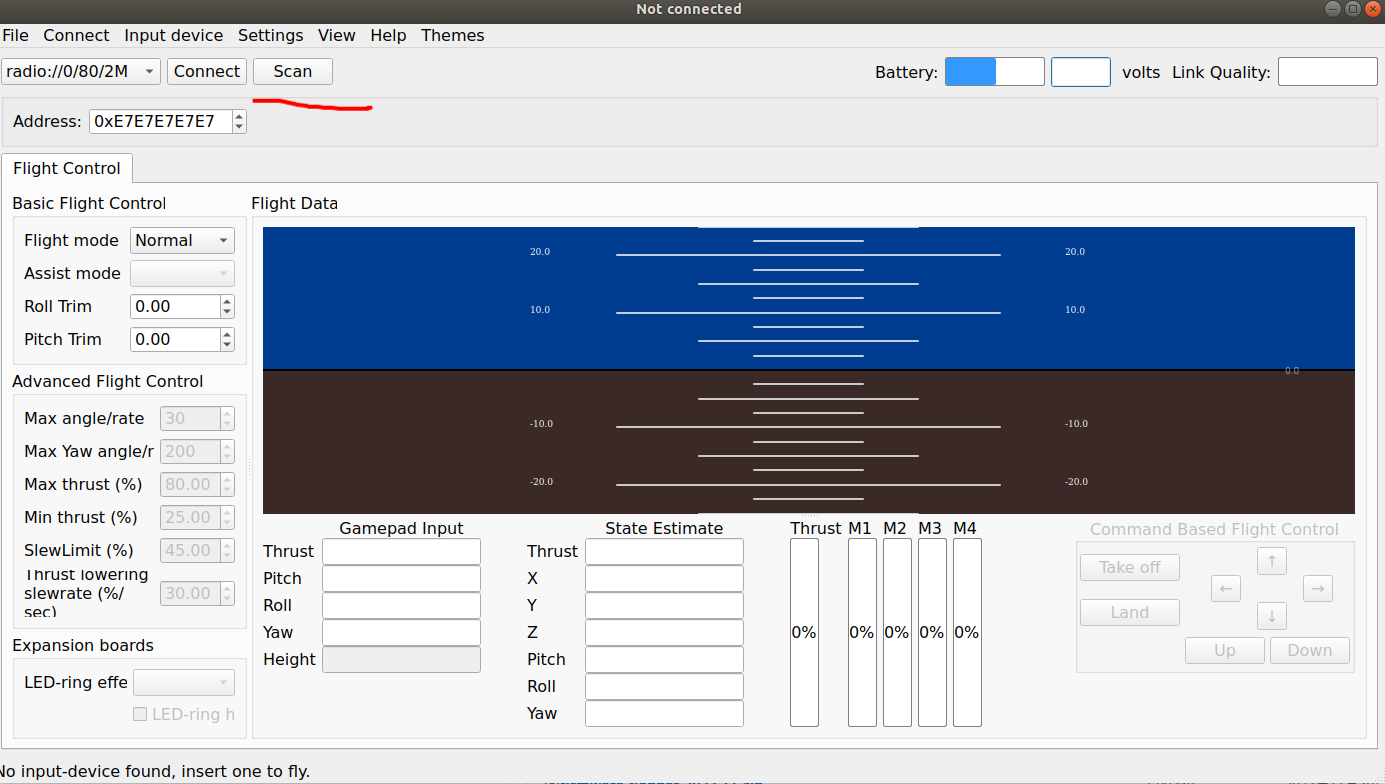
Task: Open the Connect menu
Action: click(76, 35)
